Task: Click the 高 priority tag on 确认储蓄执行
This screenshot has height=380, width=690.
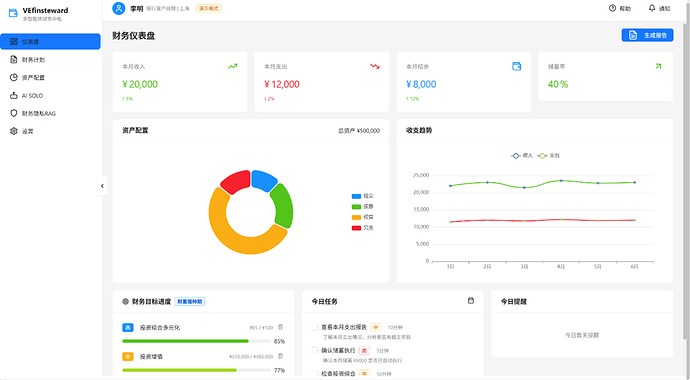Action: (364, 351)
